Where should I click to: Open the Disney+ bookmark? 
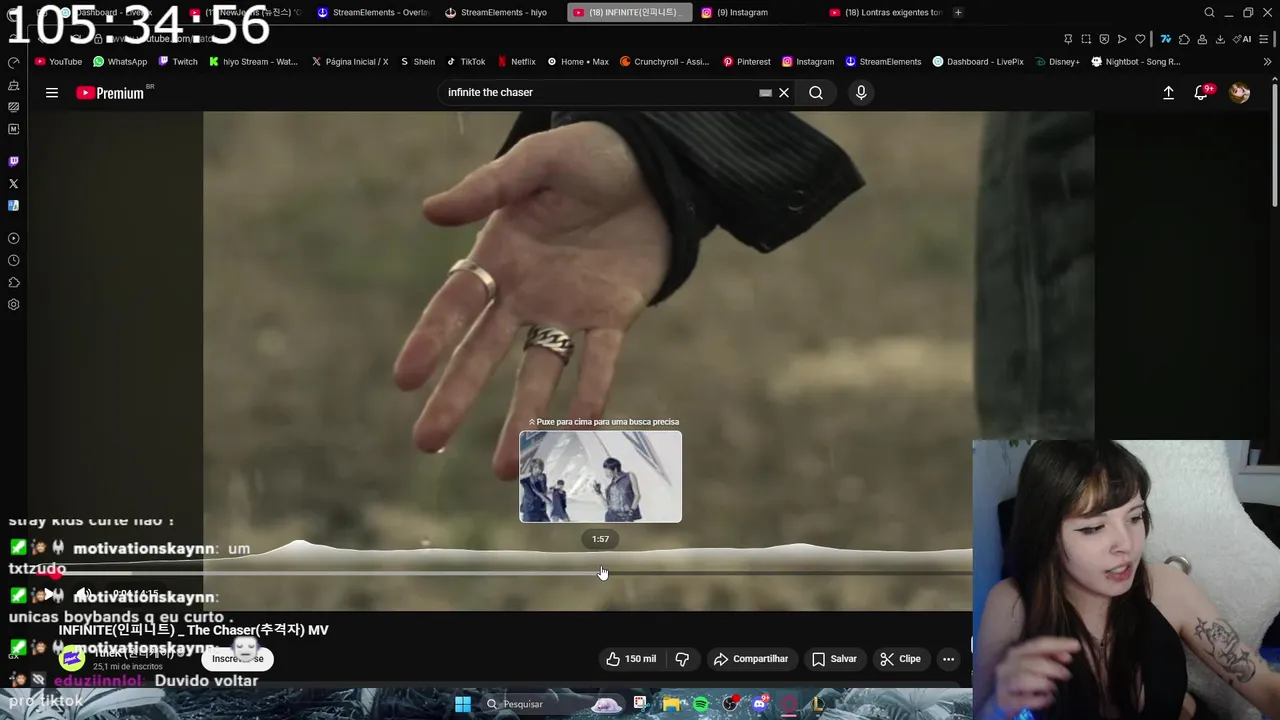point(1057,62)
